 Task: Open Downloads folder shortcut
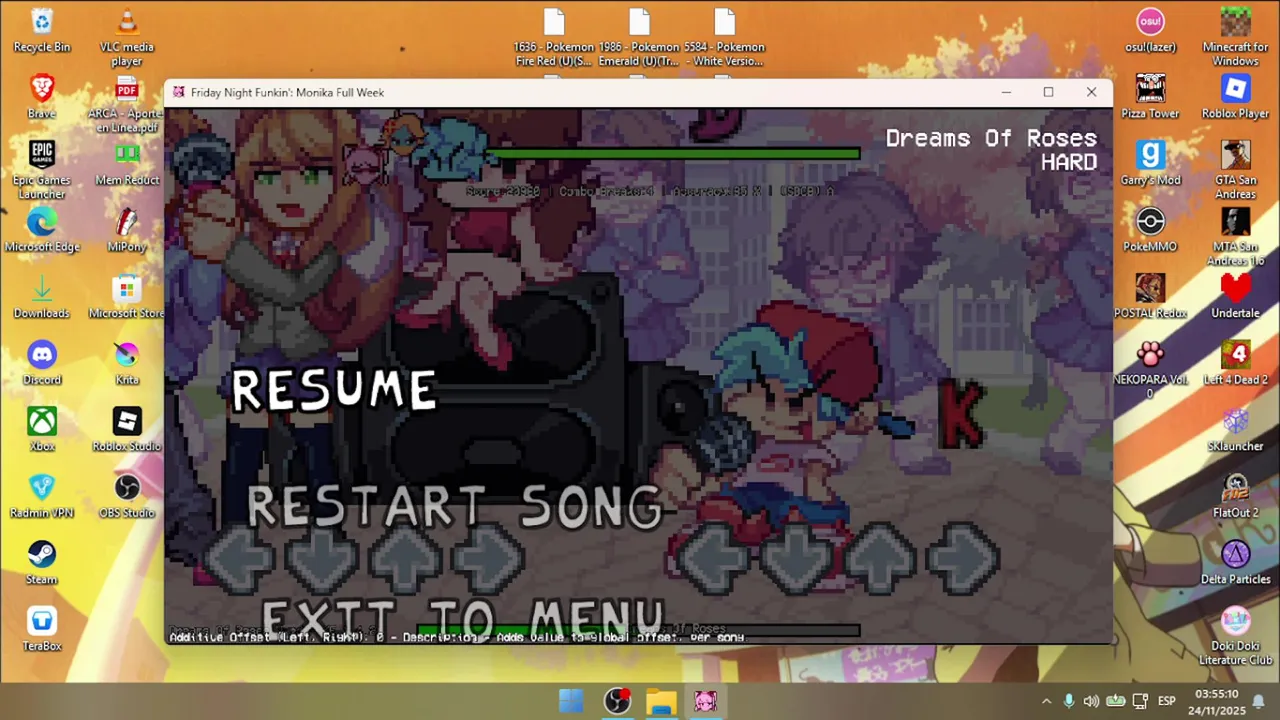[x=42, y=296]
